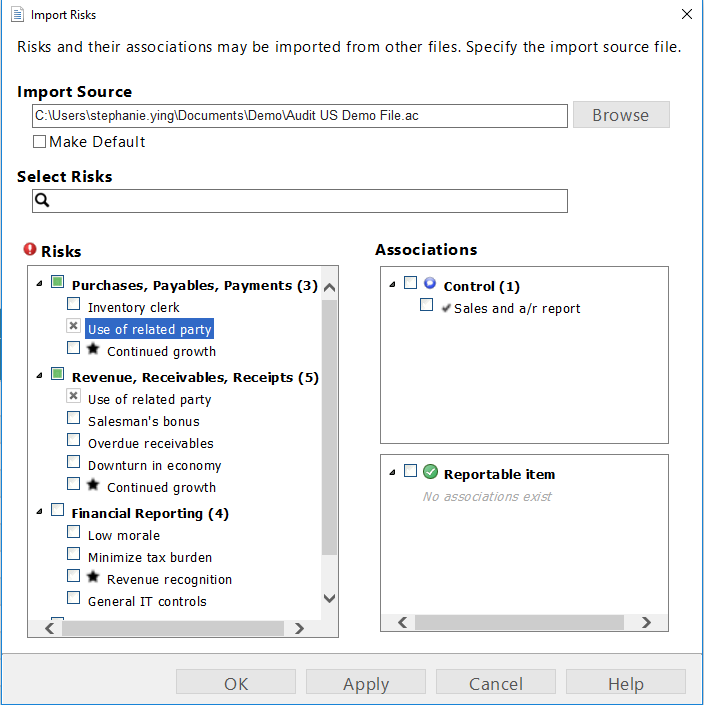Click the Import Risks document icon
This screenshot has height=705, width=704.
[x=17, y=15]
